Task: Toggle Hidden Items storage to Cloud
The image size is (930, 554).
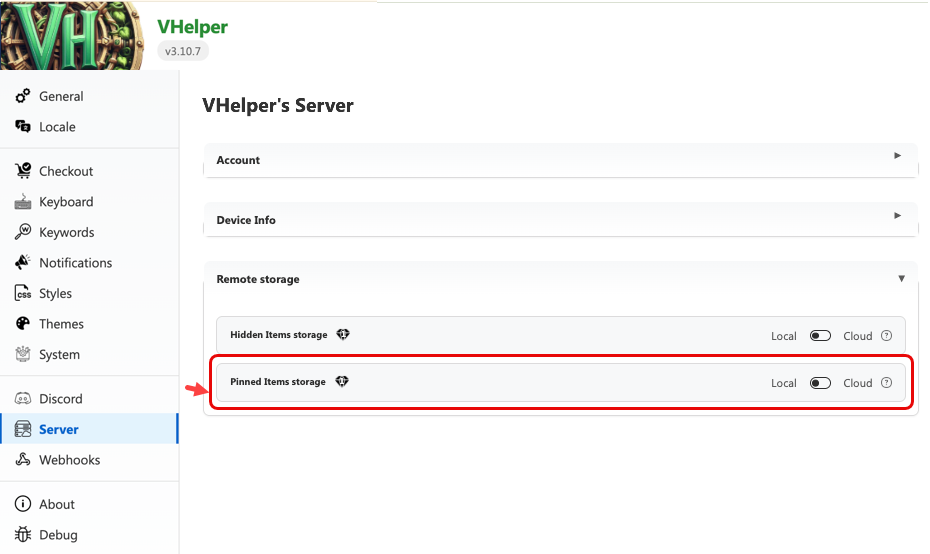Action: pyautogui.click(x=820, y=336)
